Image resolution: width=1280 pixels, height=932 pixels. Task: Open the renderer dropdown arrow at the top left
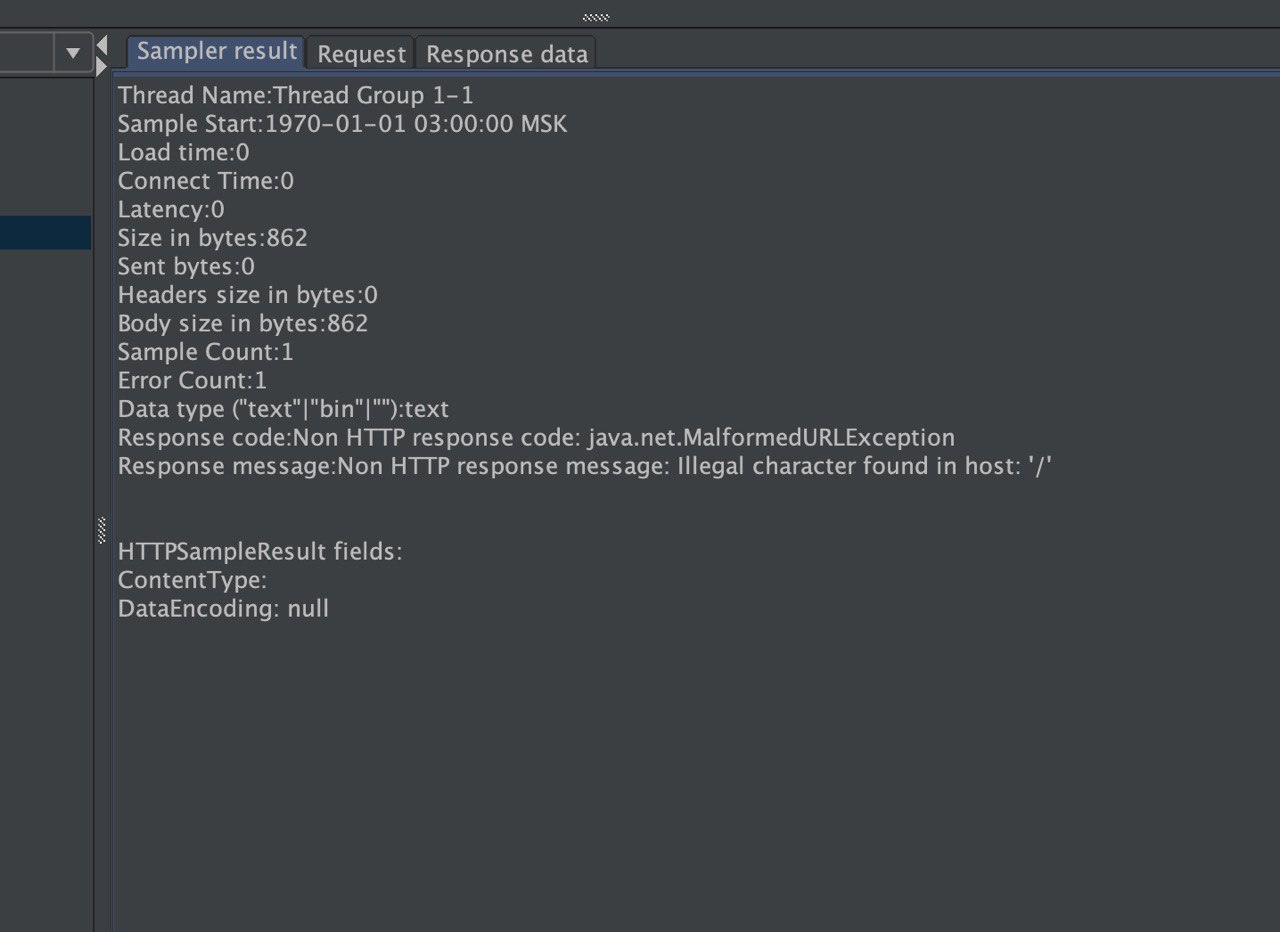click(72, 53)
